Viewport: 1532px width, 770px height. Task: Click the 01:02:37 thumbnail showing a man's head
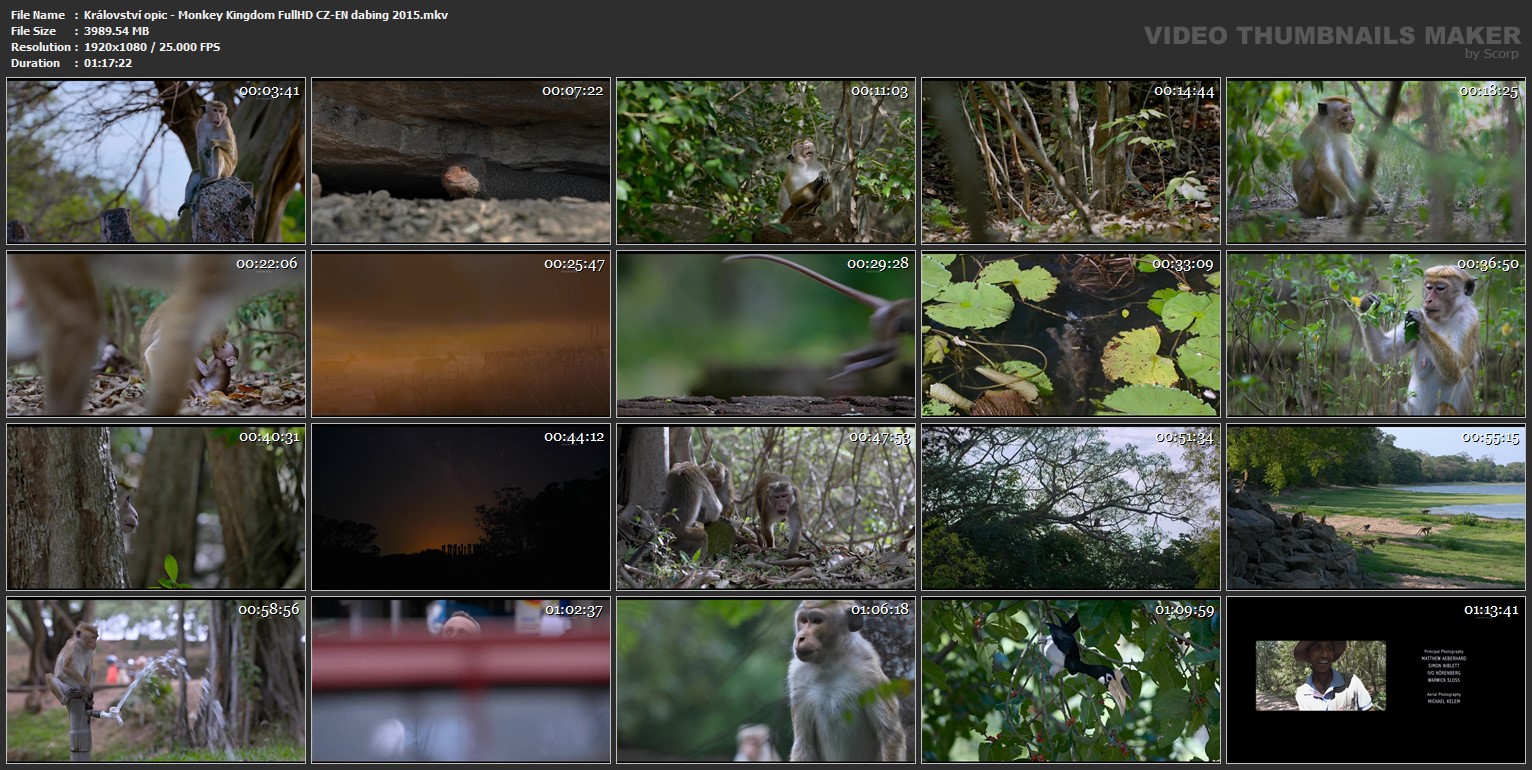460,680
